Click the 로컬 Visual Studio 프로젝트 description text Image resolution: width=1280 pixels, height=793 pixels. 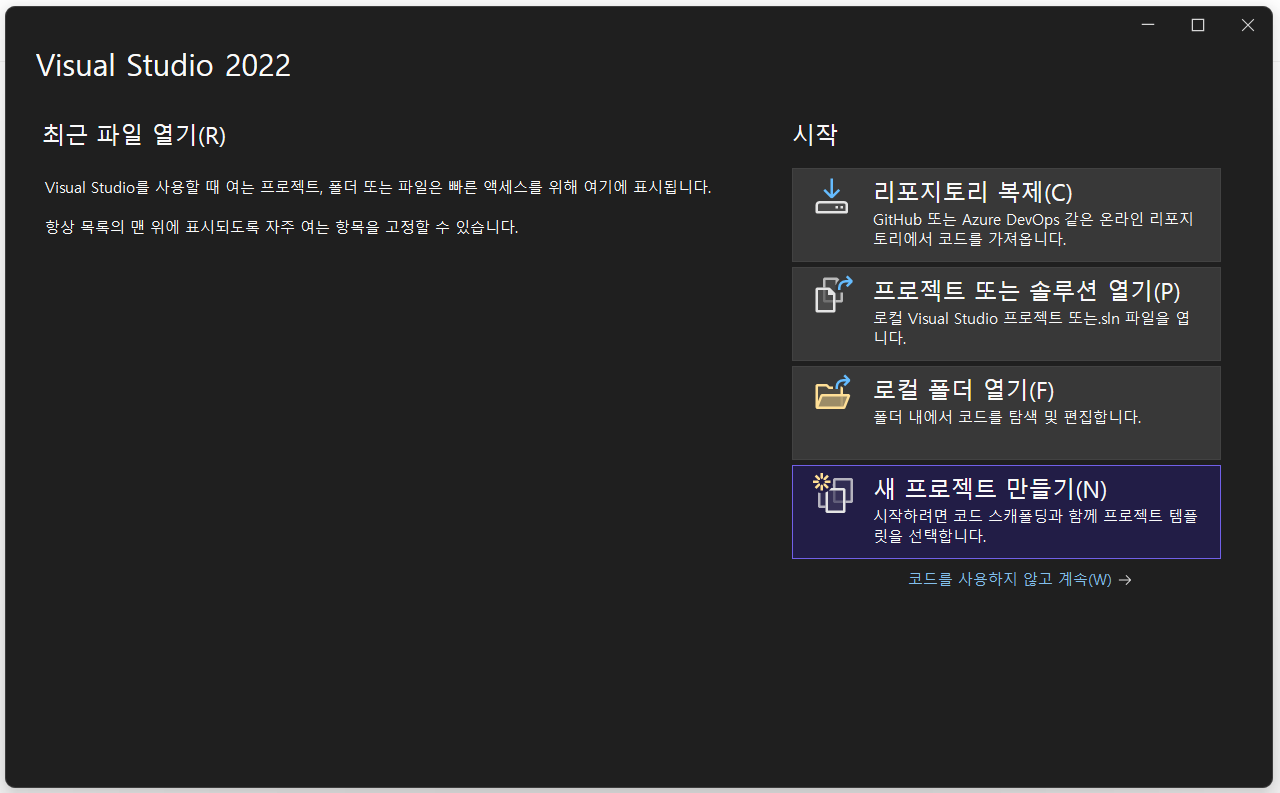tap(1031, 328)
